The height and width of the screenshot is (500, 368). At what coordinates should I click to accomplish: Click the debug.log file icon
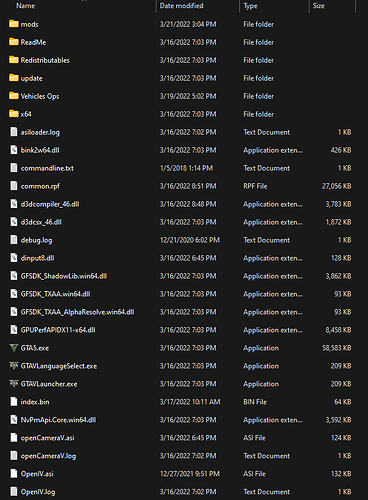pyautogui.click(x=14, y=240)
